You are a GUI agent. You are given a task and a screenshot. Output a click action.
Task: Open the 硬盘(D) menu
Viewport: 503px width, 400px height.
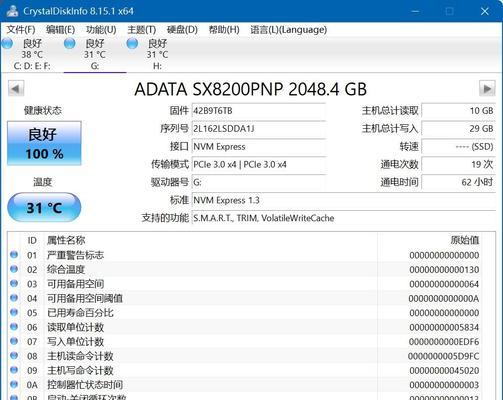pos(182,30)
